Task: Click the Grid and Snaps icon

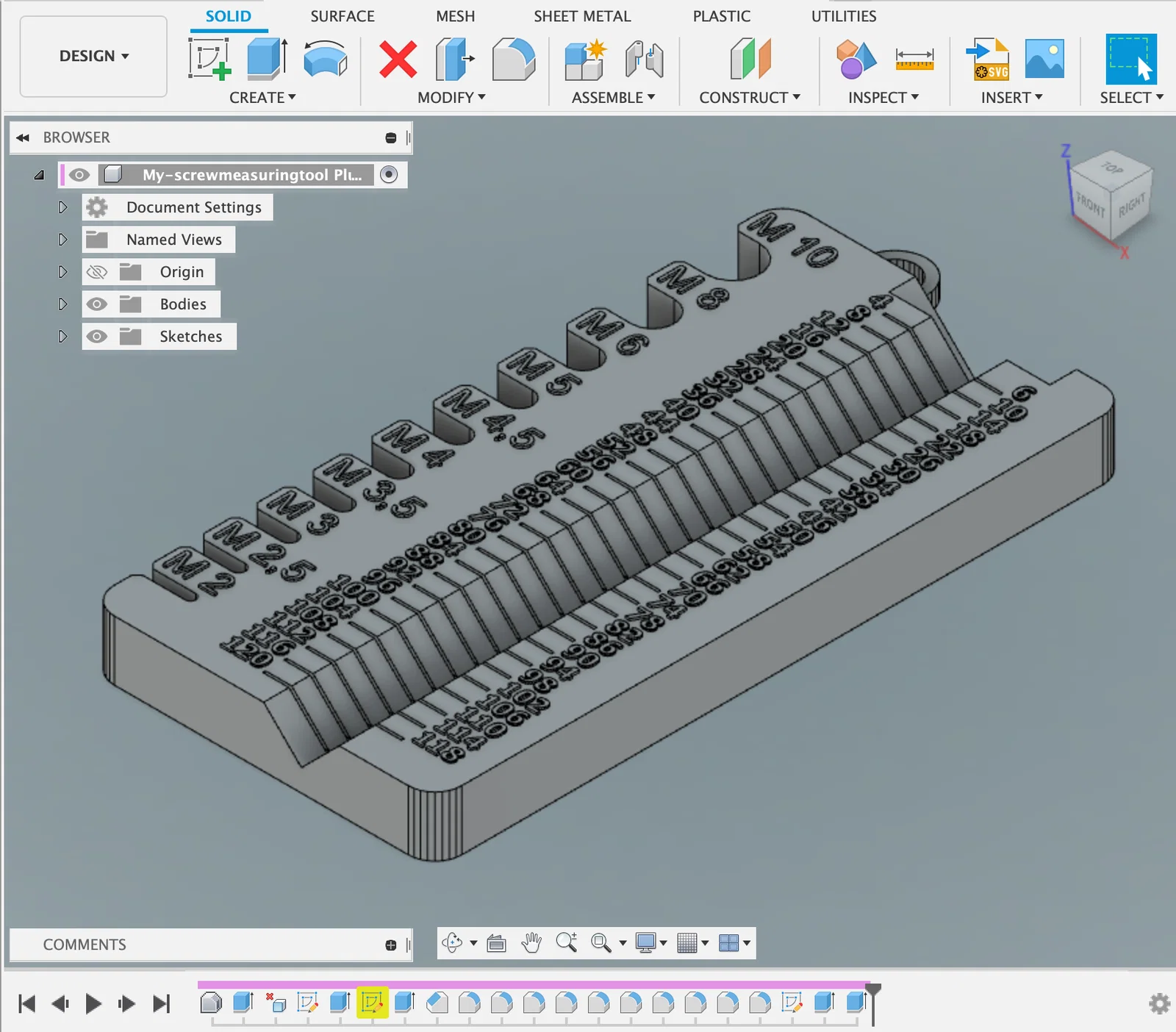Action: pos(687,943)
